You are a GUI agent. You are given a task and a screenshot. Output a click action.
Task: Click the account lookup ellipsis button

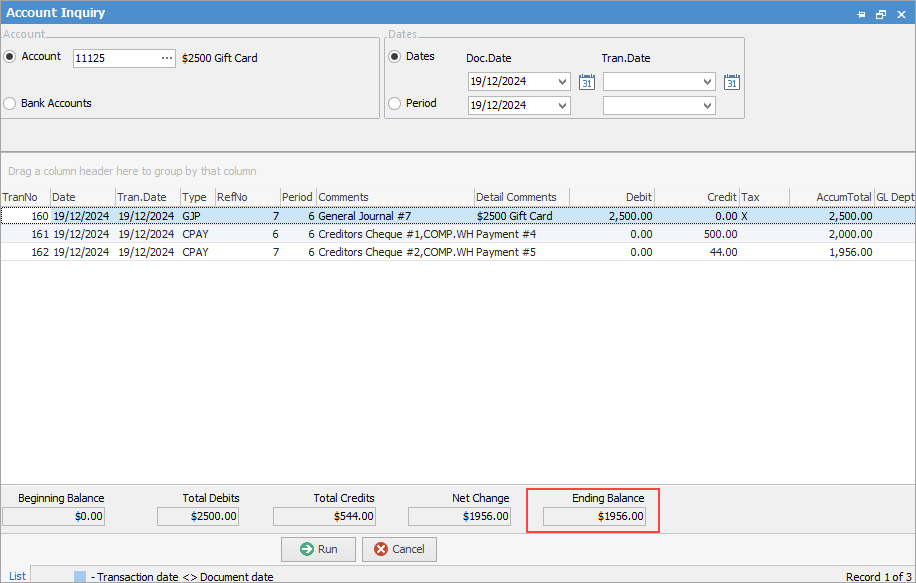point(167,59)
